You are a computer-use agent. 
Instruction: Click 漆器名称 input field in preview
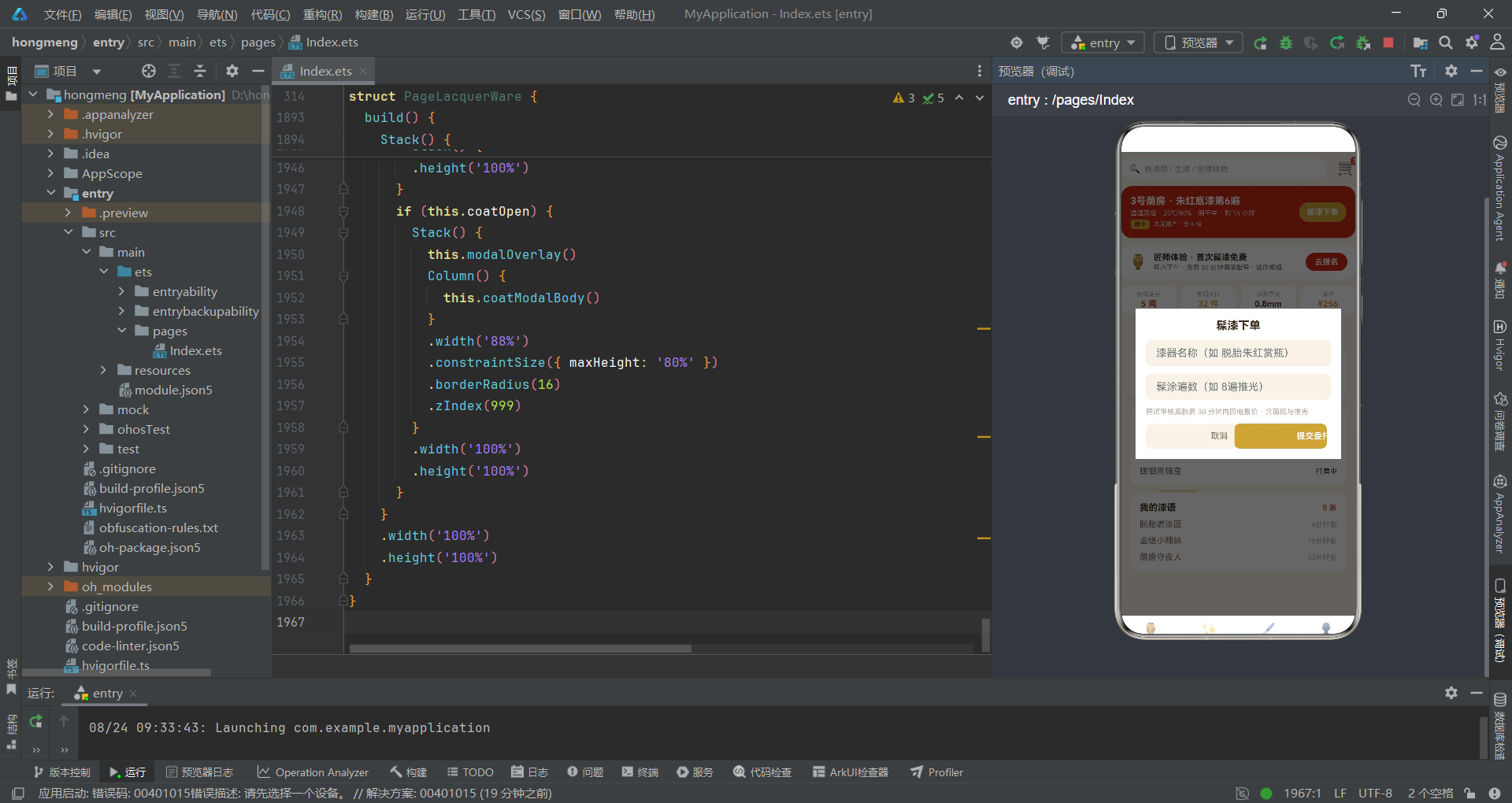pyautogui.click(x=1238, y=353)
